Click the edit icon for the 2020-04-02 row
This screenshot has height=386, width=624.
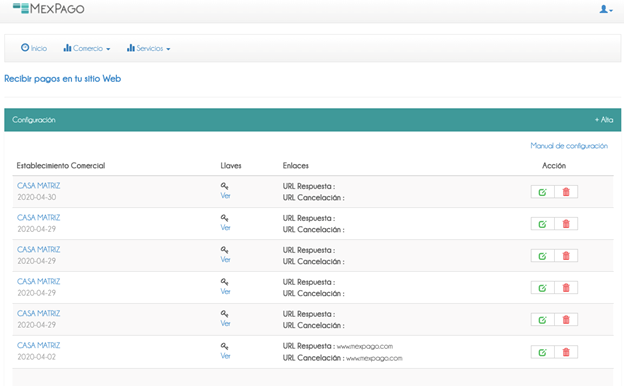tap(542, 352)
